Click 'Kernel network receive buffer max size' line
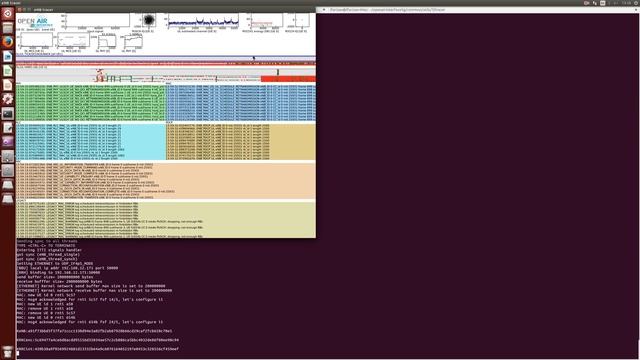The width and height of the screenshot is (640, 360). pyautogui.click(x=94, y=291)
